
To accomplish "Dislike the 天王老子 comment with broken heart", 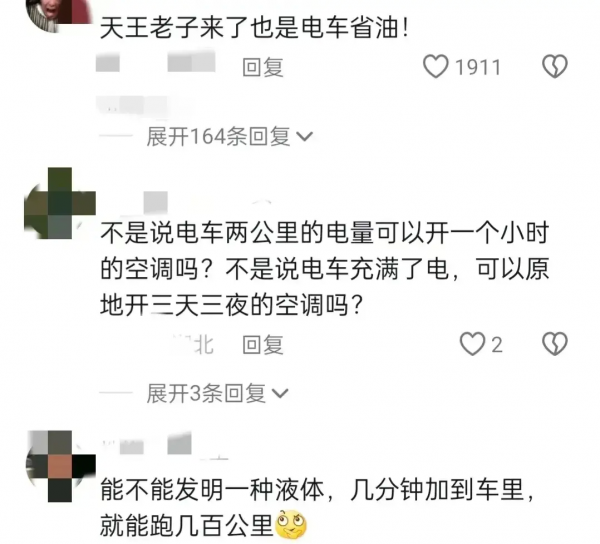I will pos(555,67).
